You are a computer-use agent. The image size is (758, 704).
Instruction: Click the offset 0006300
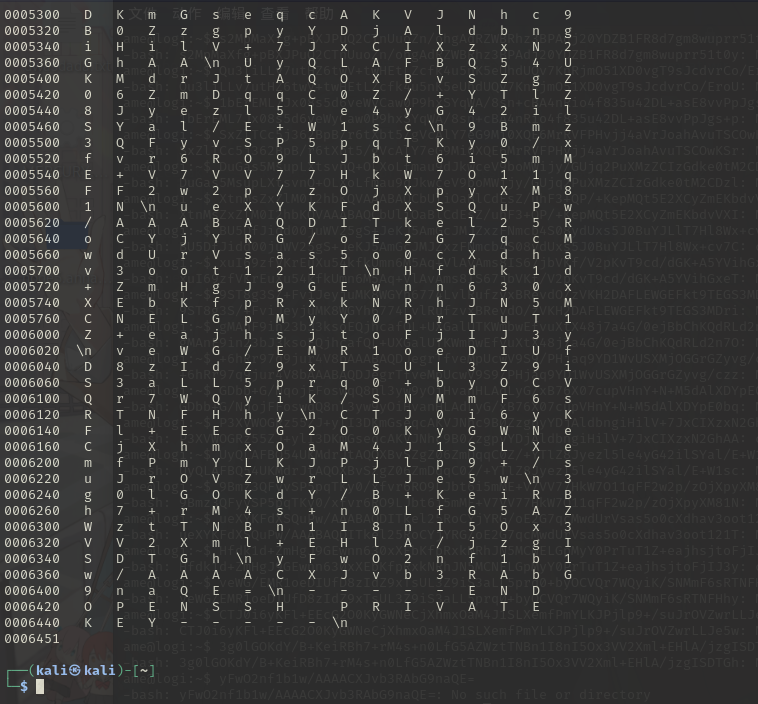click(x=32, y=527)
